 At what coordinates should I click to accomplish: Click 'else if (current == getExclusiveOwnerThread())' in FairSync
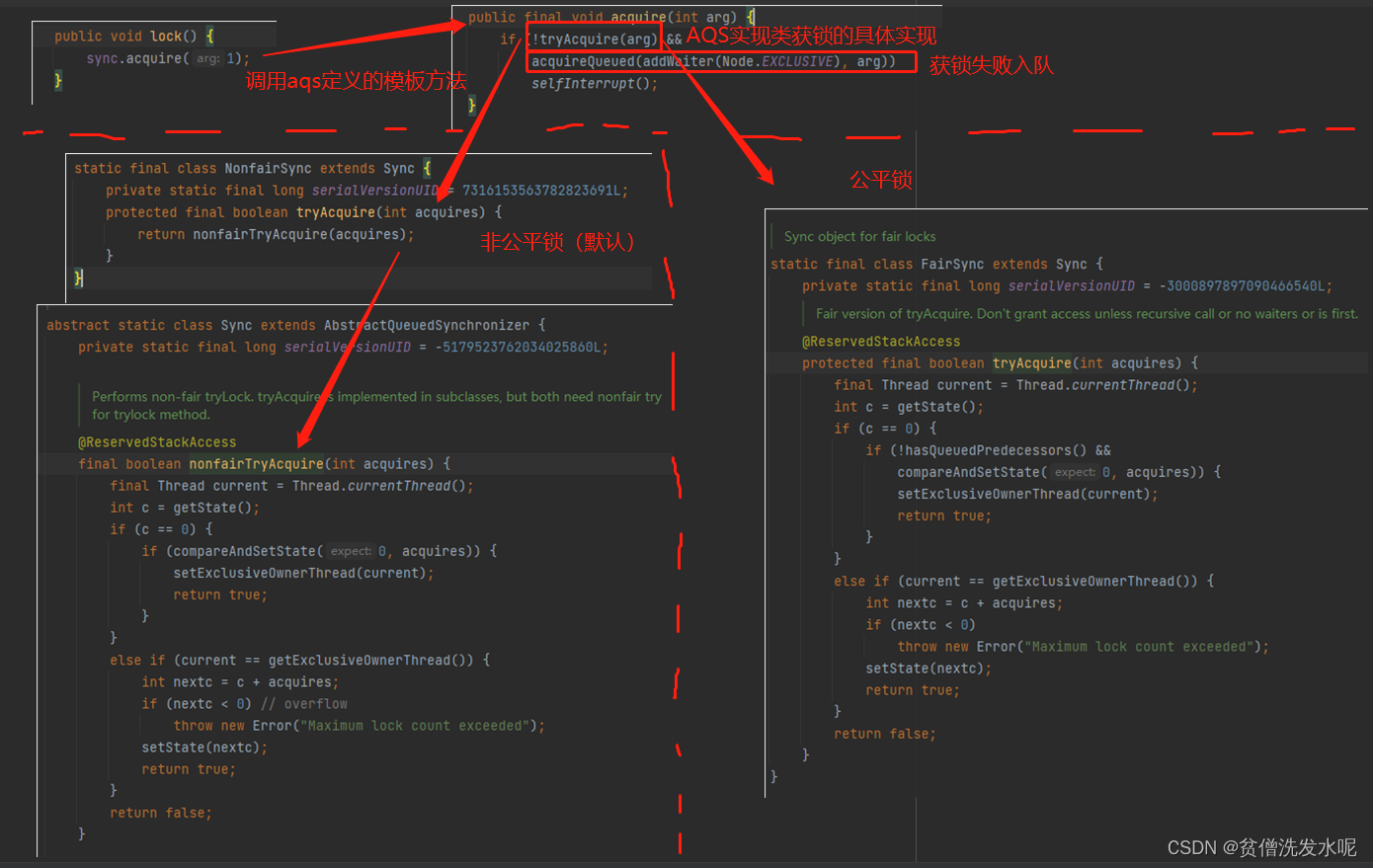[x=1023, y=582]
